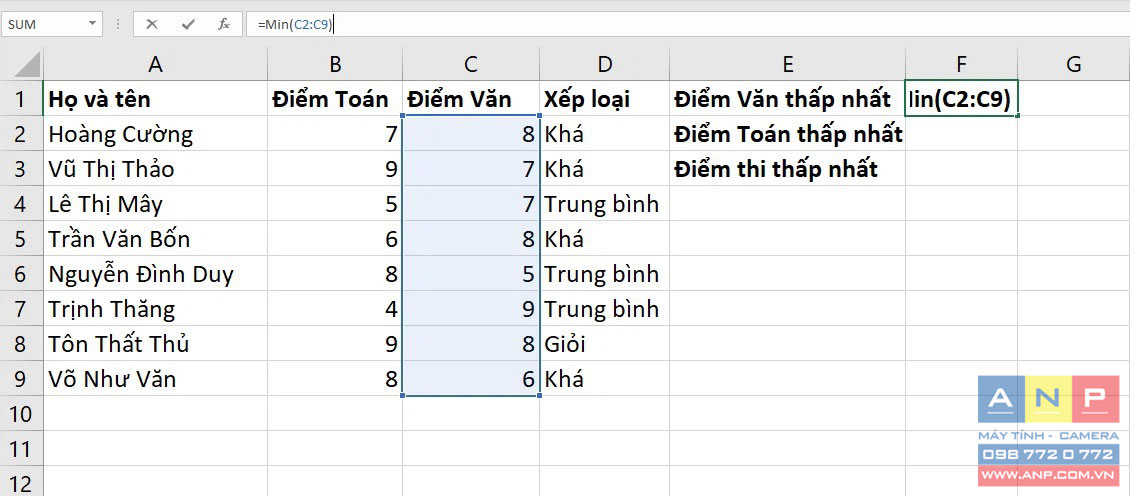Image resolution: width=1130 pixels, height=496 pixels.
Task: Select row 10 header
Action: point(21,414)
